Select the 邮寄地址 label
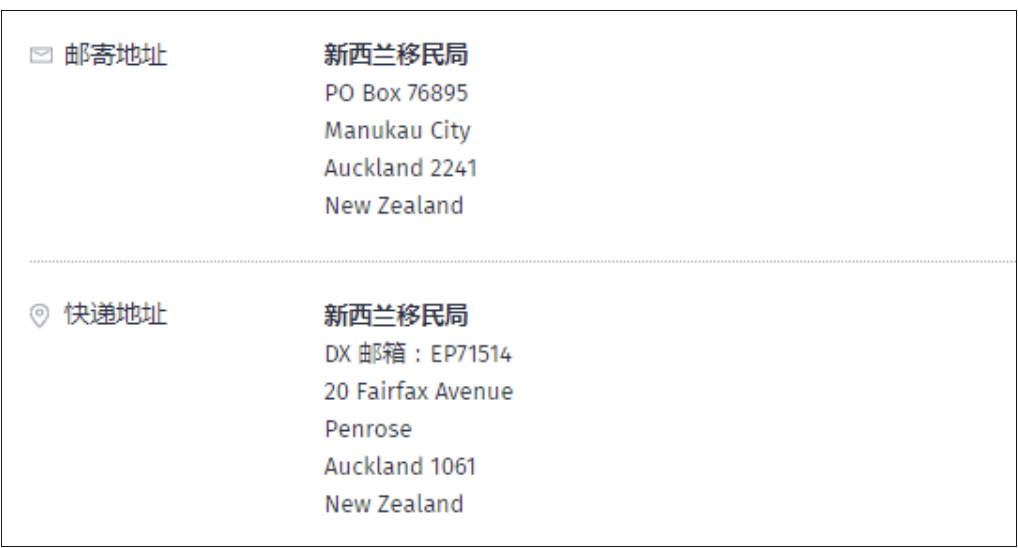 [116, 55]
